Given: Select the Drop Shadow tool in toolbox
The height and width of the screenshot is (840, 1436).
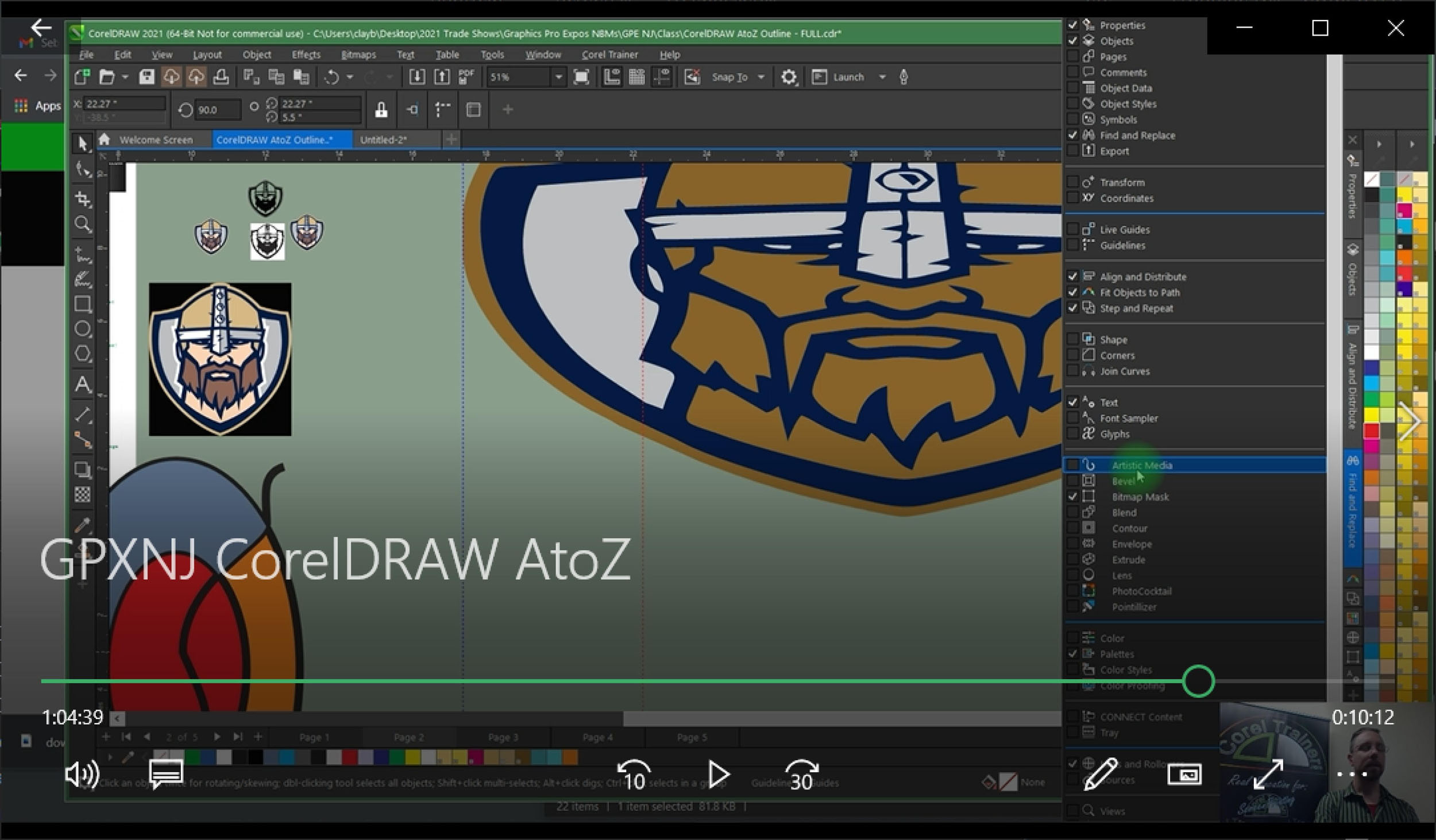Looking at the screenshot, I should 83,470.
